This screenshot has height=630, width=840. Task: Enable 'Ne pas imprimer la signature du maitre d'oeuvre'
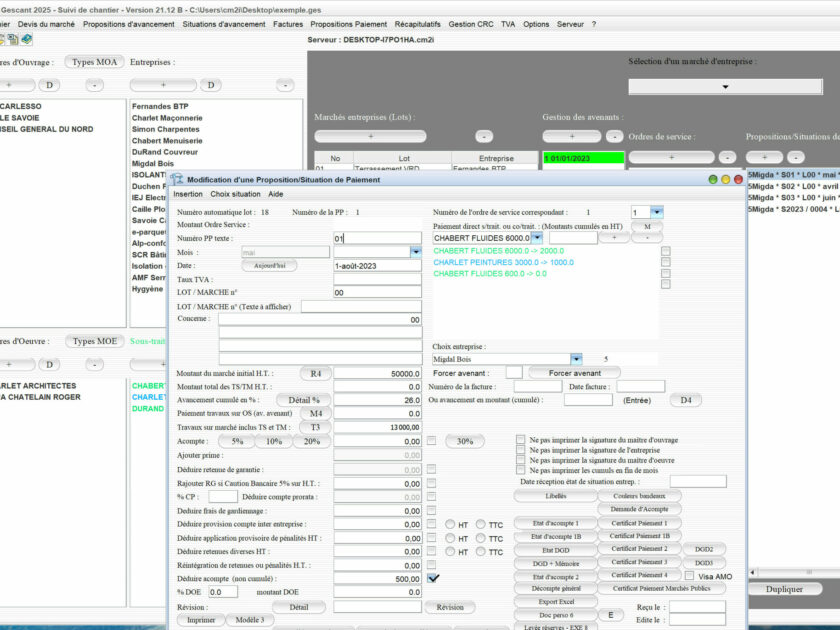[520, 460]
